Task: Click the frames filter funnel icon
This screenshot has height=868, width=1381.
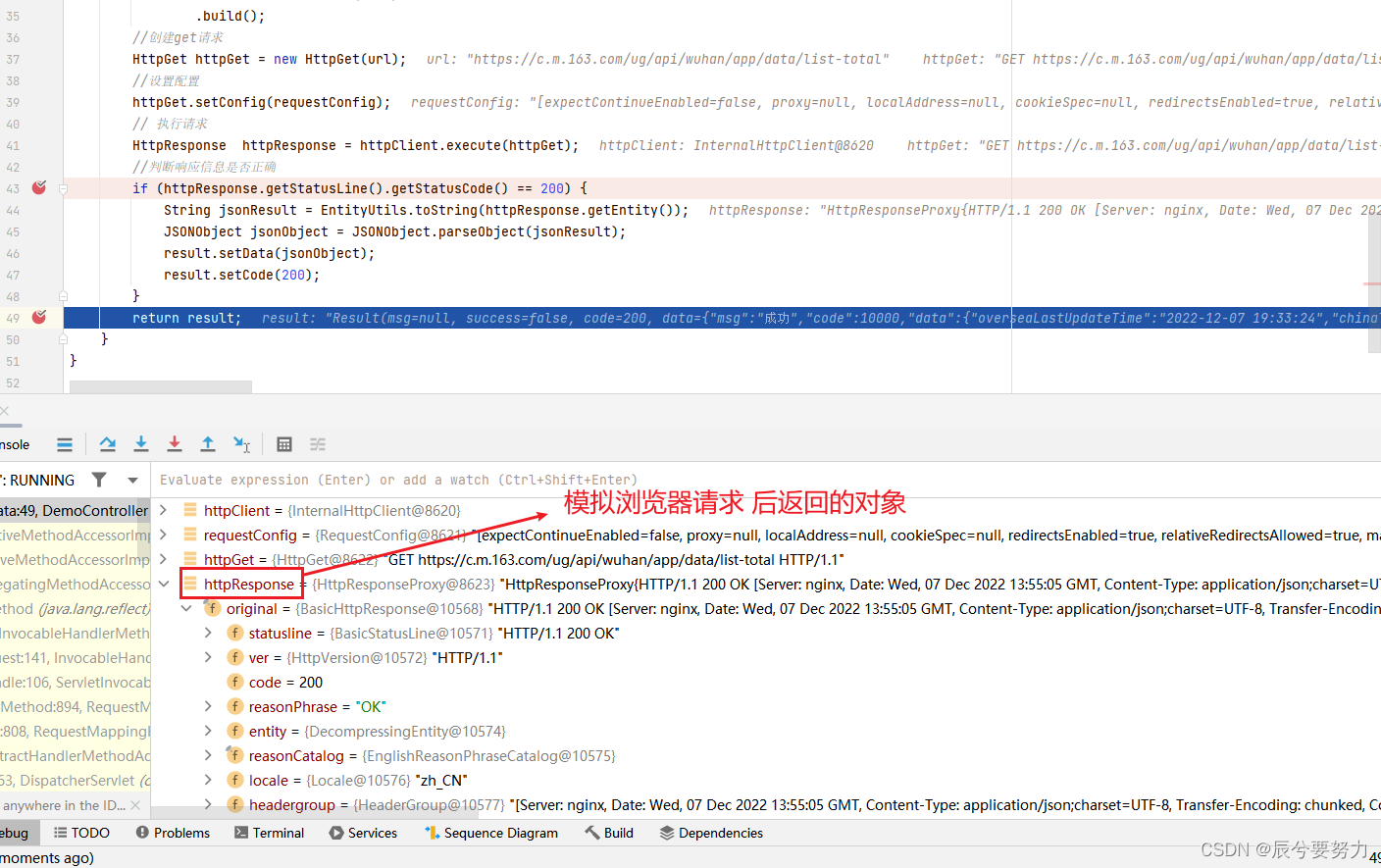Action: coord(99,480)
